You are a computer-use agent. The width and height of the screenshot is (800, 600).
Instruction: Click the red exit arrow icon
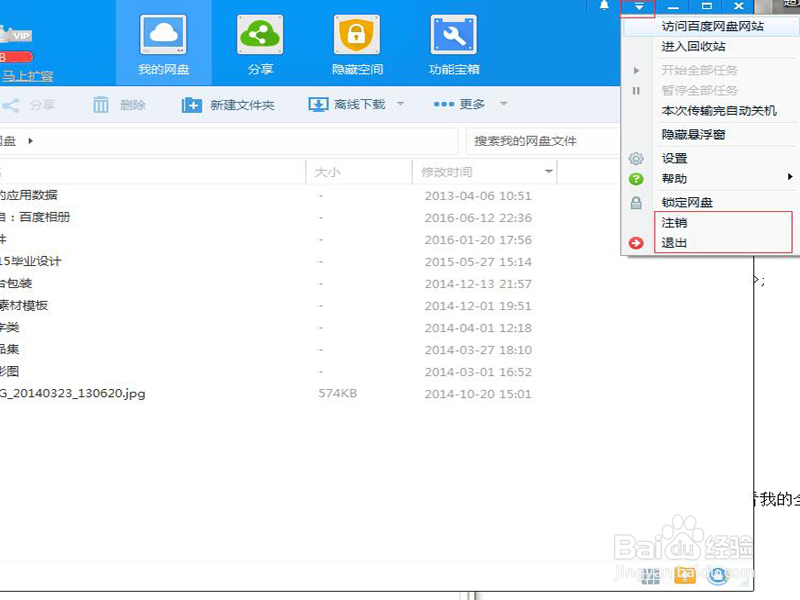(x=636, y=243)
